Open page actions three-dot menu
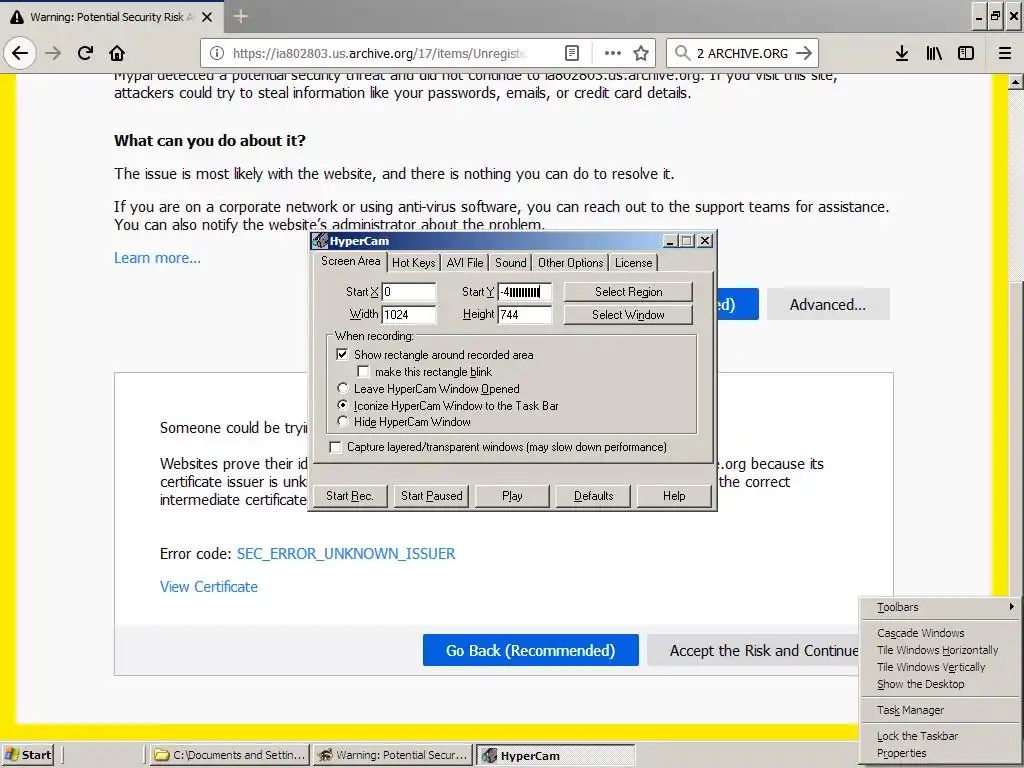The width and height of the screenshot is (1024, 768). [x=612, y=54]
